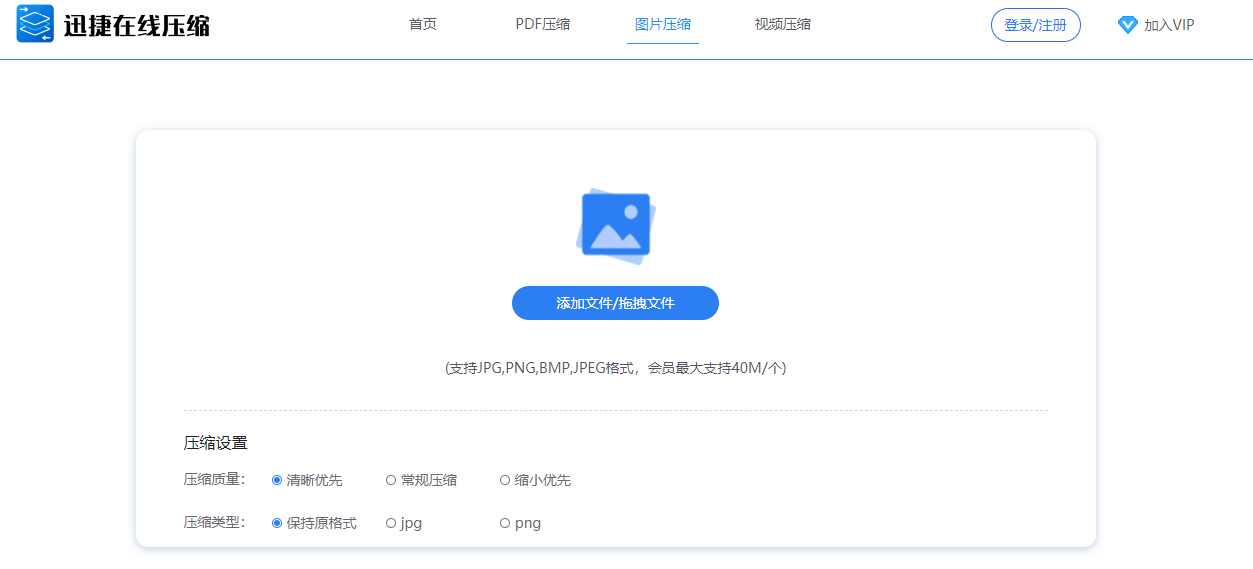Viewport: 1253px width, 569px height.
Task: Go to 视频压缩 tab
Action: [x=783, y=24]
